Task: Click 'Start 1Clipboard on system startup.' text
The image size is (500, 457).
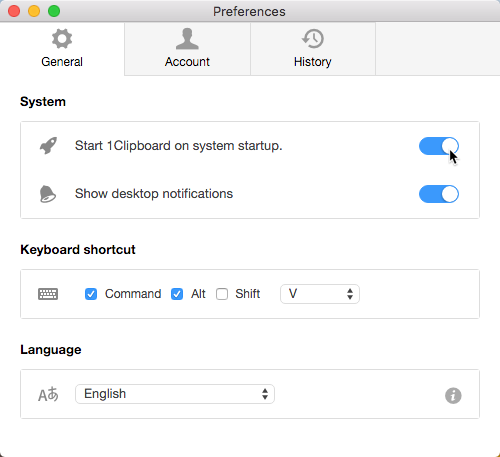Action: pos(179,146)
